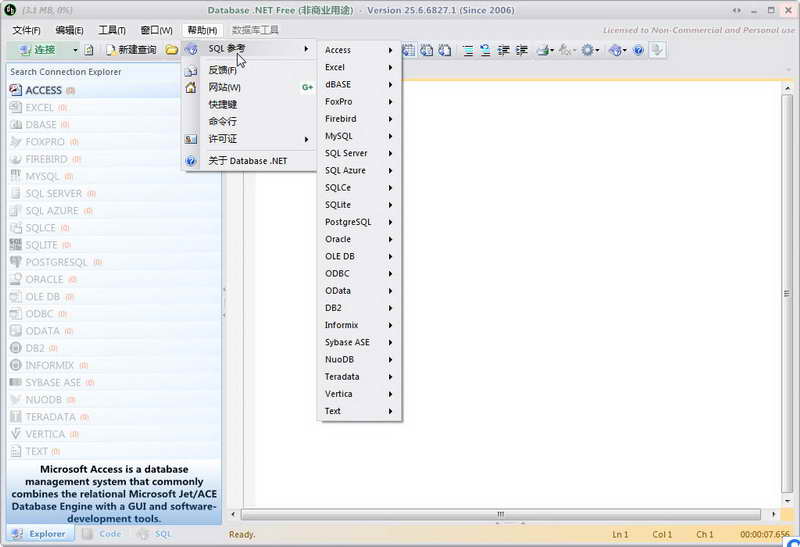Select EXCEL in the connection explorer
Viewport: 800px width, 547px height.
(114, 108)
